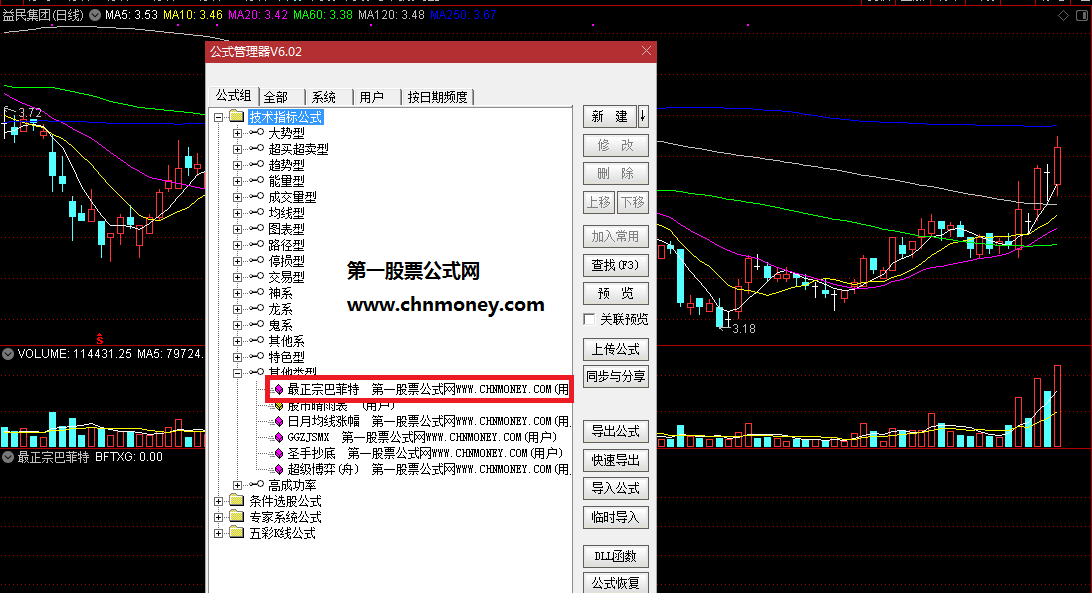The image size is (1092, 593).
Task: Collapse the 技术指标公式 root node
Action: 219,117
